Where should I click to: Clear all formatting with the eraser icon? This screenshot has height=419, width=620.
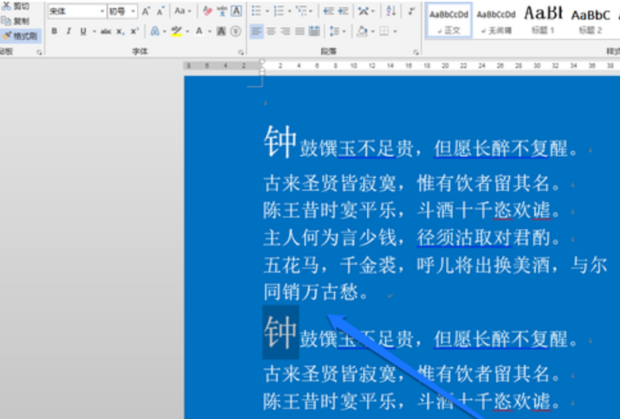[x=207, y=11]
